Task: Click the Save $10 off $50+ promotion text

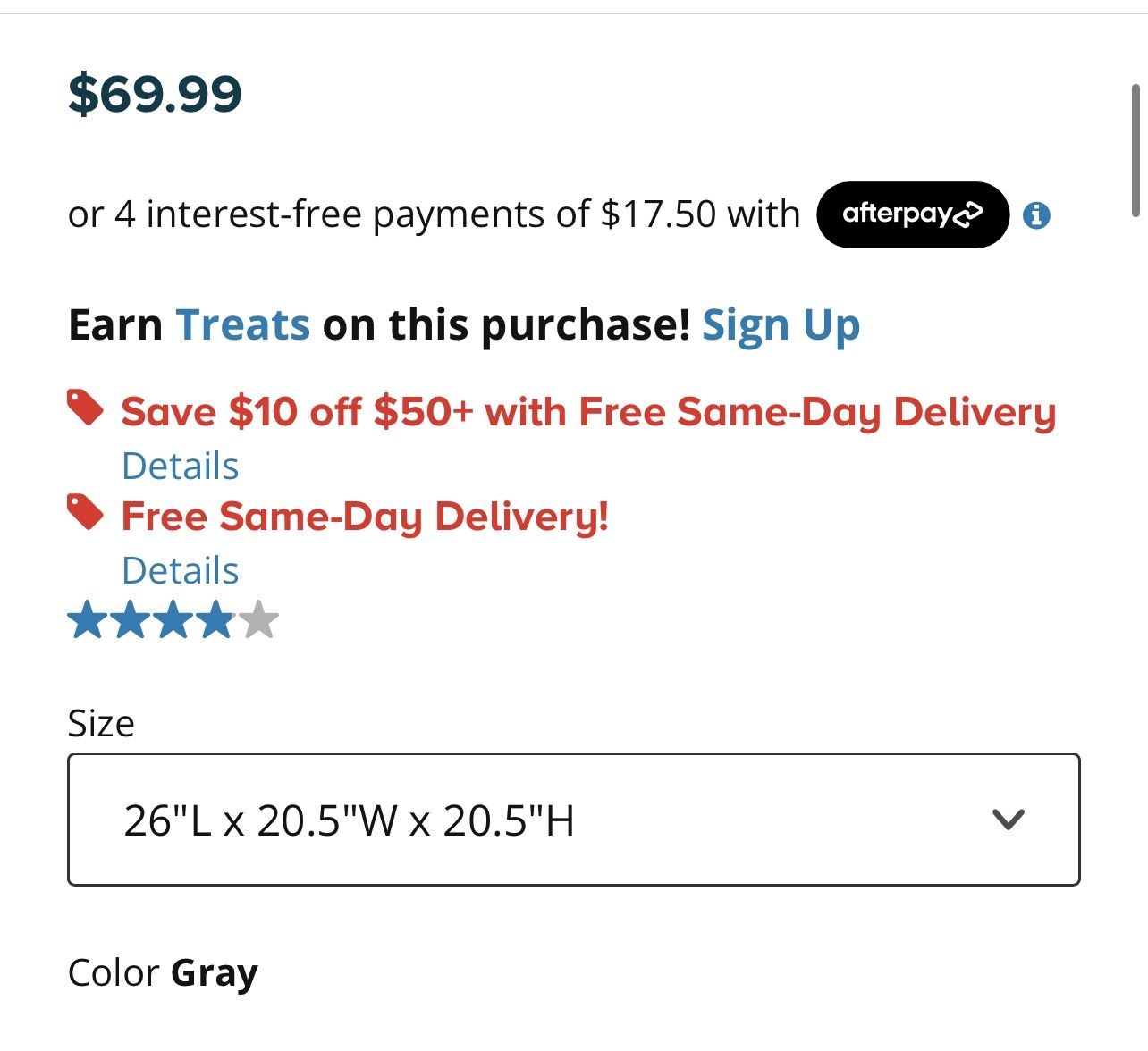Action: coord(588,412)
